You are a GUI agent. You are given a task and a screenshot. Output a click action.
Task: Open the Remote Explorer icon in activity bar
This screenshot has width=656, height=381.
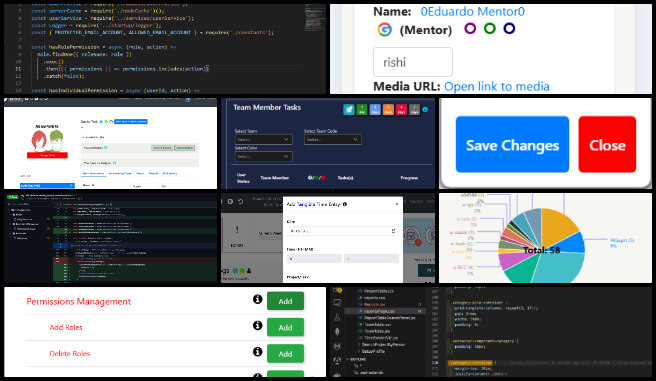(x=337, y=303)
